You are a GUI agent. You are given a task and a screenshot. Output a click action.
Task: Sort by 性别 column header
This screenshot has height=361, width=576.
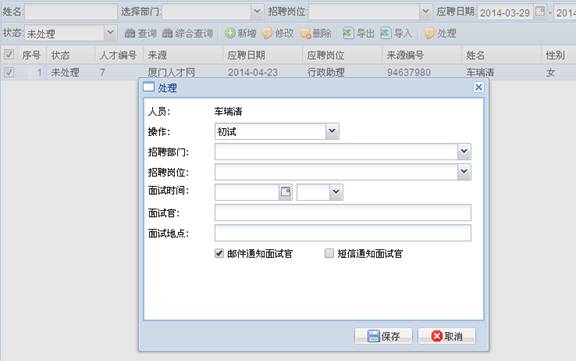click(x=559, y=55)
